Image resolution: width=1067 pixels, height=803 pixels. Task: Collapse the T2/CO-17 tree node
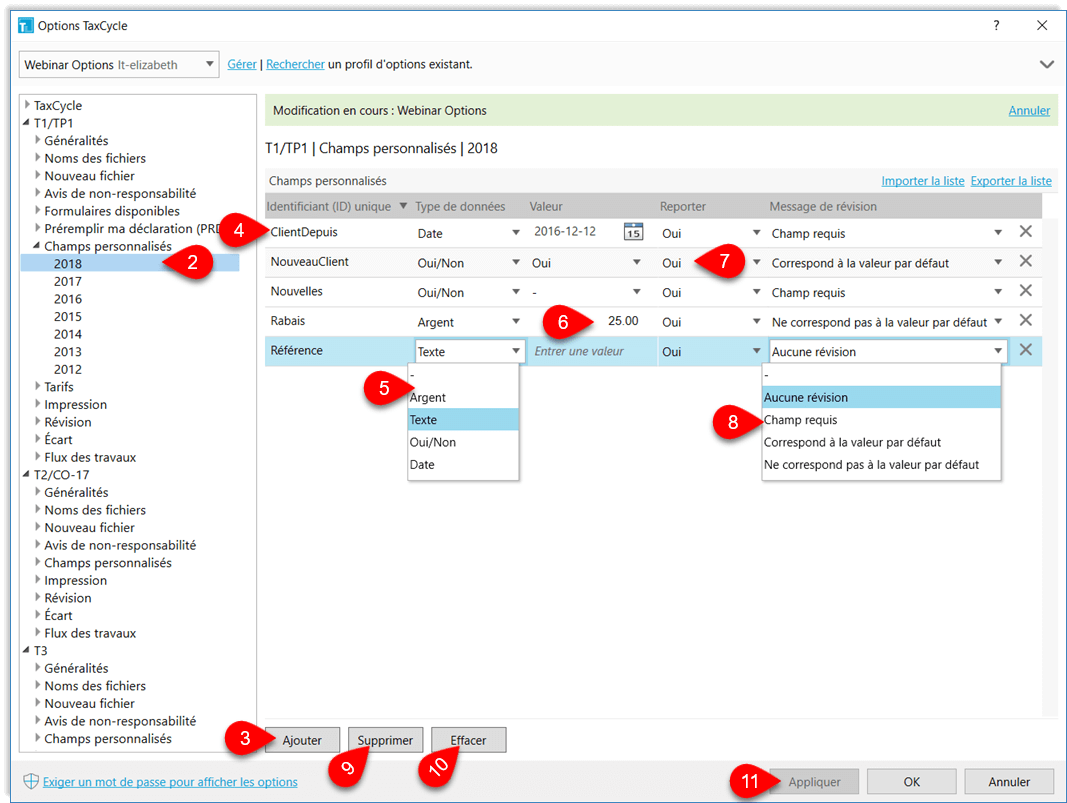click(27, 474)
